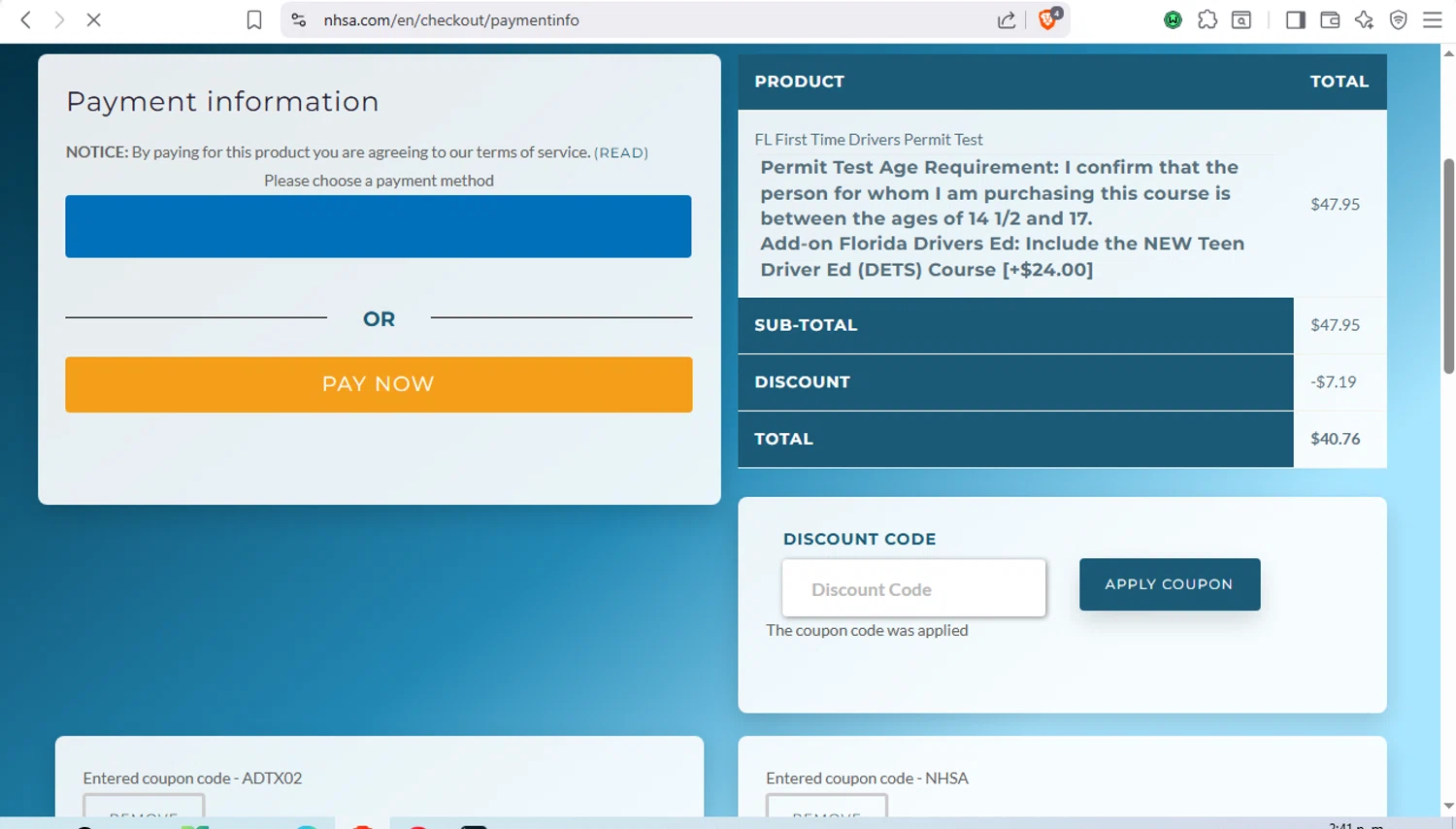Click the blue payment method button
Viewport: 1456px width, 829px height.
coord(379,226)
